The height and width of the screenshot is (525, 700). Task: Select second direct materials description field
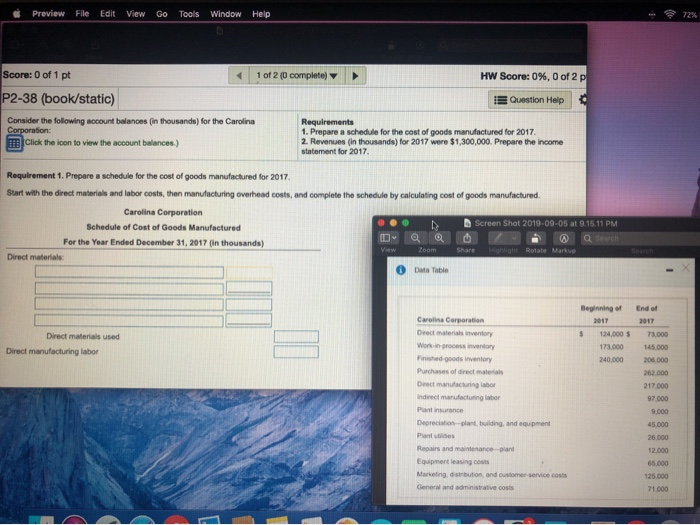(x=129, y=288)
